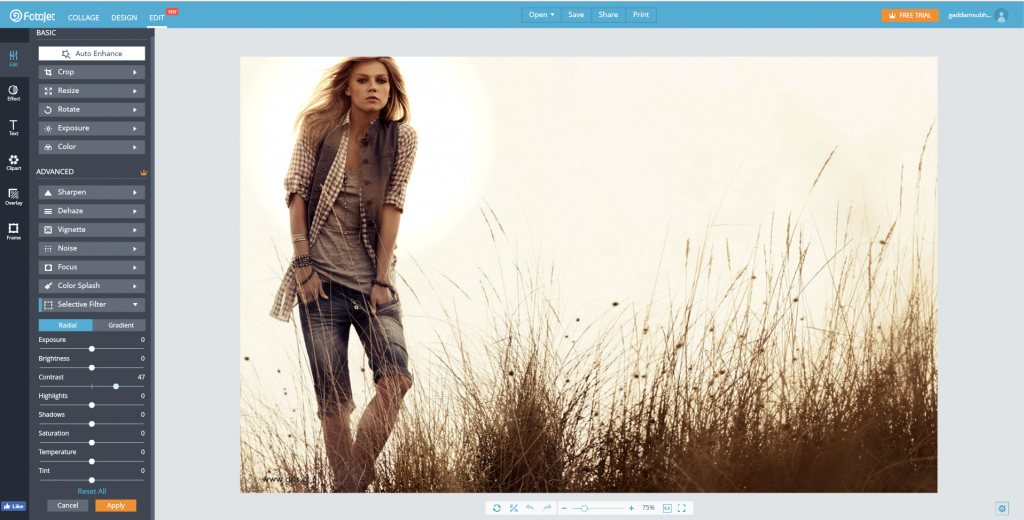Click the Contrast slider handle
1024x520 pixels.
coord(116,386)
